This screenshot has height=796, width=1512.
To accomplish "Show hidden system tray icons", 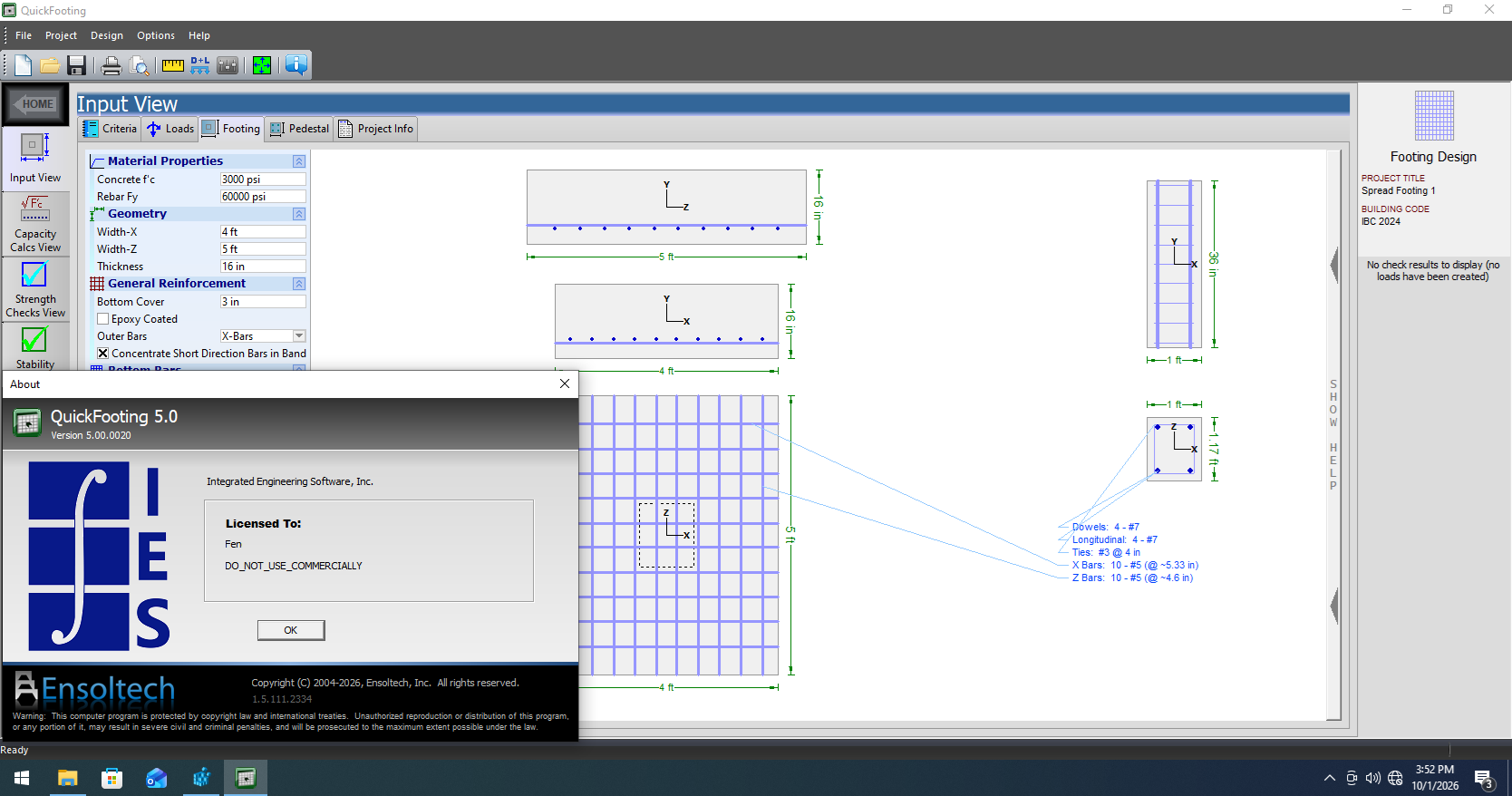I will (x=1329, y=778).
